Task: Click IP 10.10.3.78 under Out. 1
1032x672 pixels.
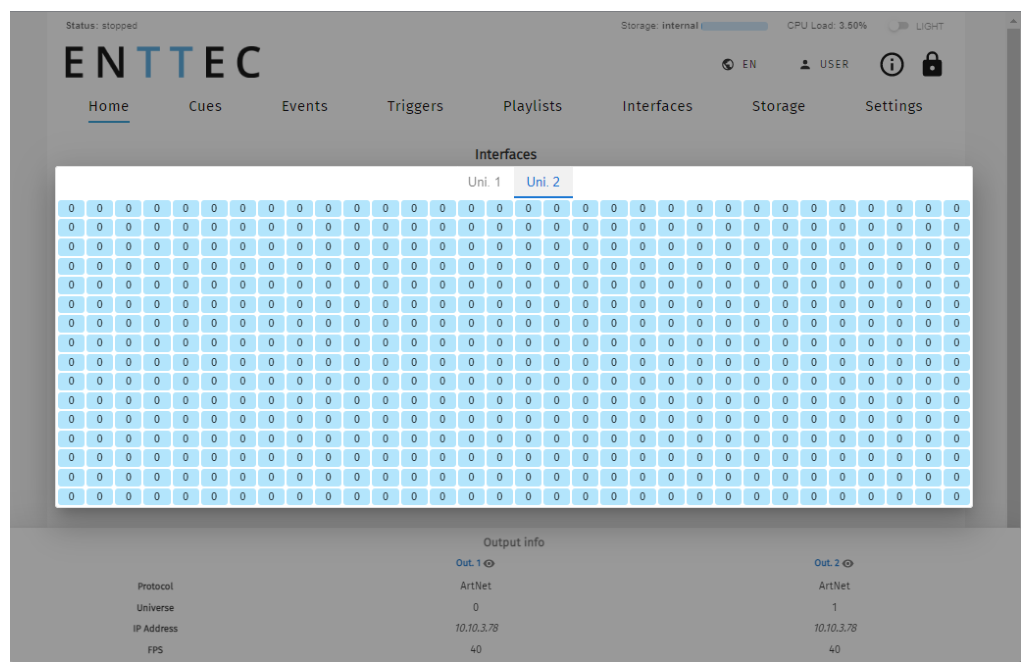Action: pos(476,629)
